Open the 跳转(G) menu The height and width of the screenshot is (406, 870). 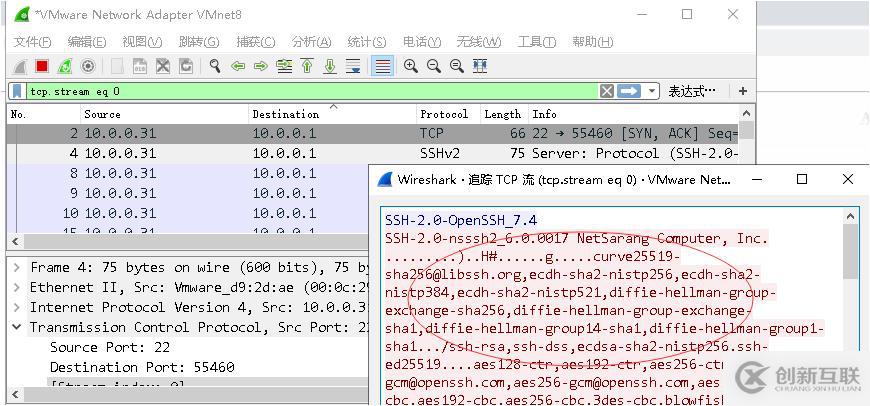click(x=199, y=42)
